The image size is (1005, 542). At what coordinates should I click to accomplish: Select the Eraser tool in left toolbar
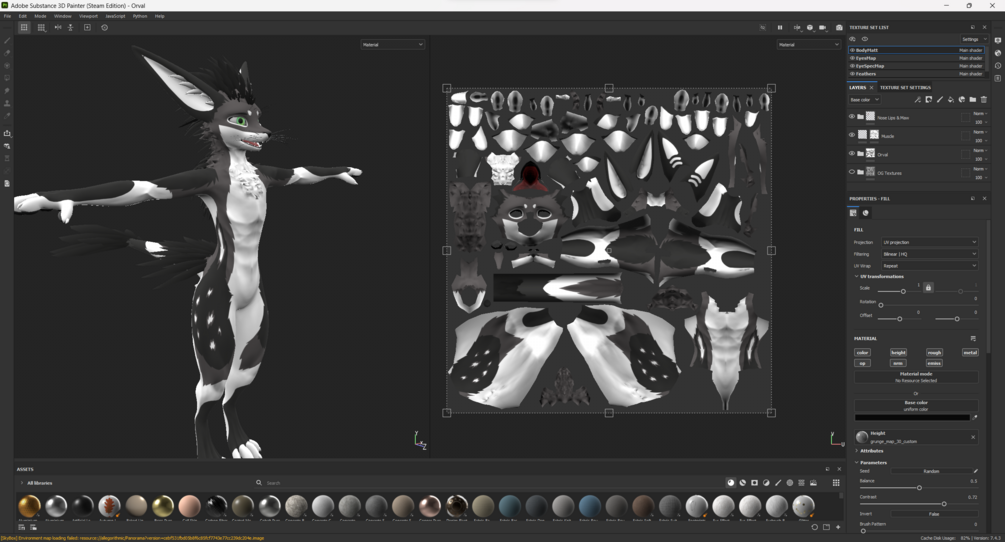(7, 53)
